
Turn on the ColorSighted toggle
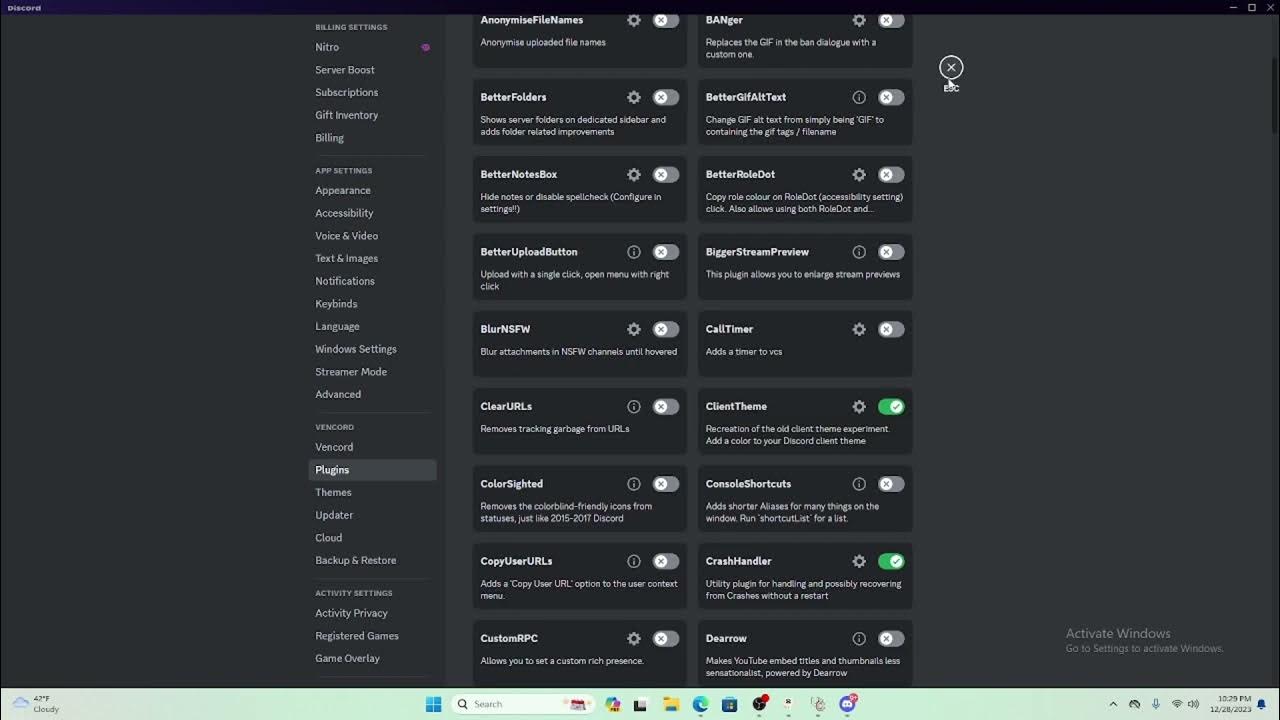pyautogui.click(x=666, y=484)
